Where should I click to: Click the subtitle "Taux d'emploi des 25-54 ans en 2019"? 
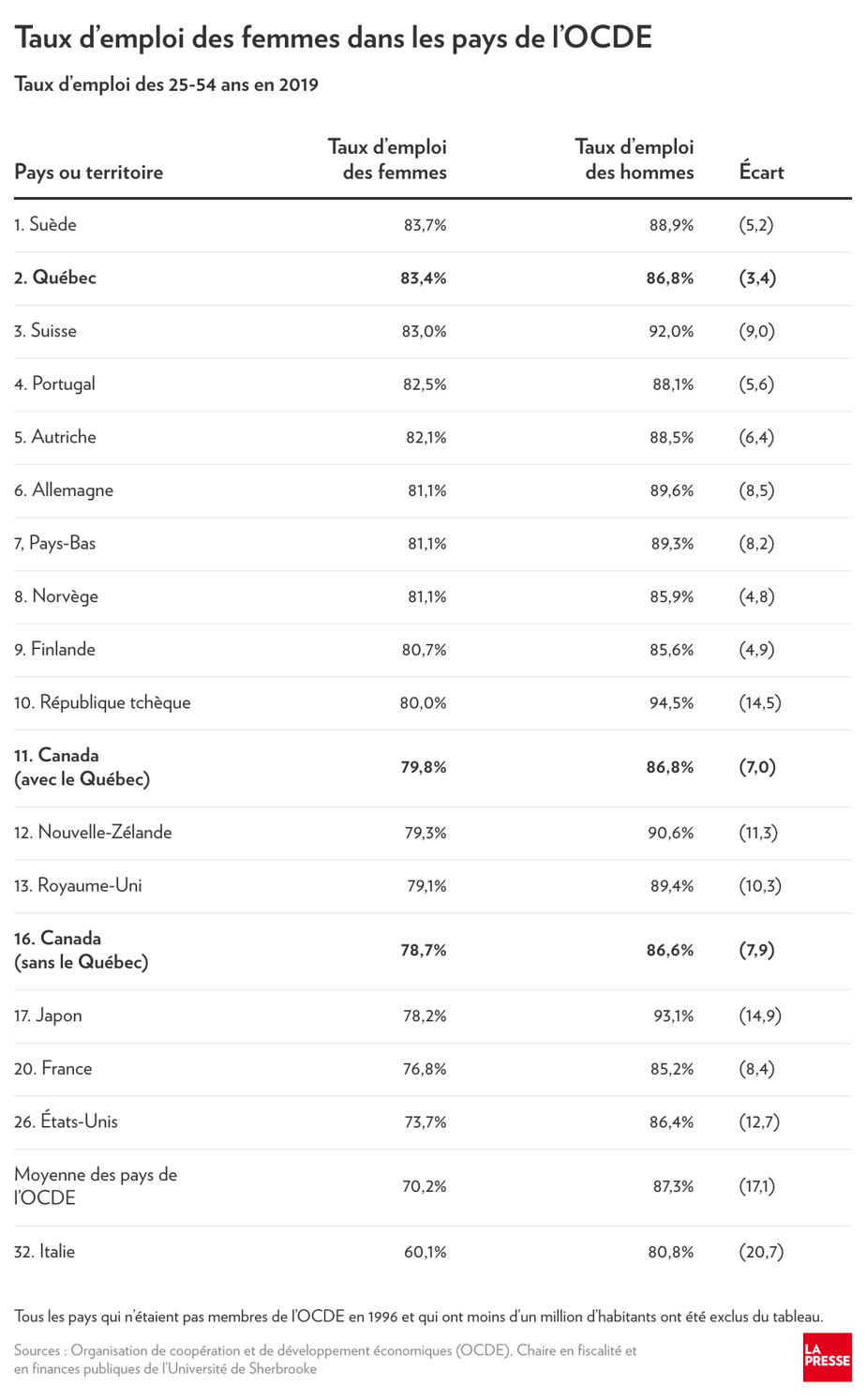click(x=167, y=85)
